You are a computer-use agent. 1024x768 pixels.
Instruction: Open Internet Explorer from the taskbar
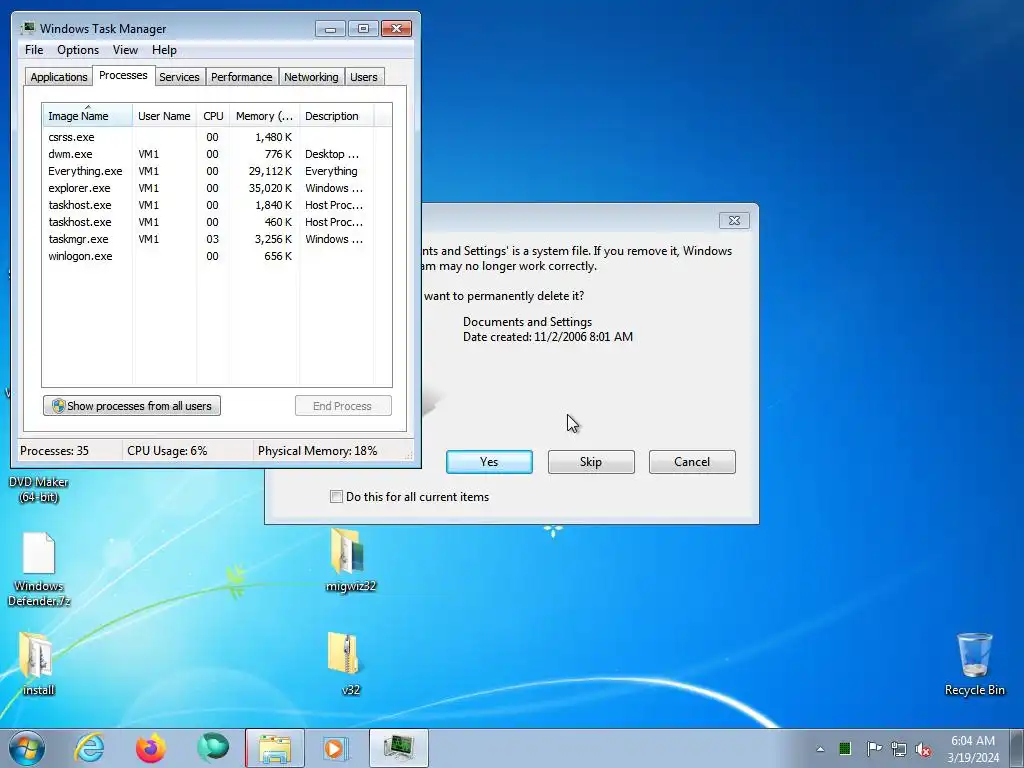point(89,748)
